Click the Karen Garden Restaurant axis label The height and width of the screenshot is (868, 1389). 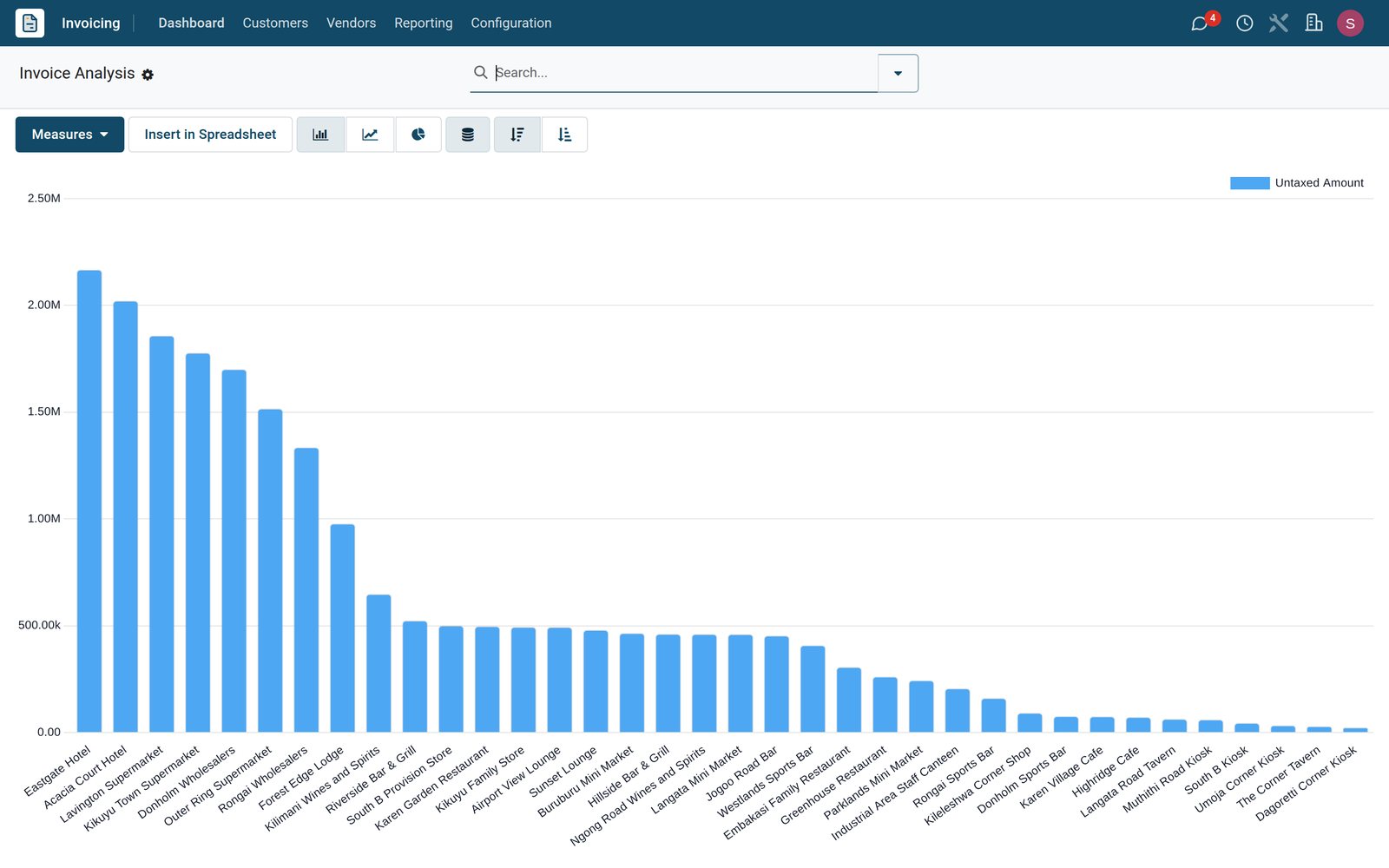431,788
